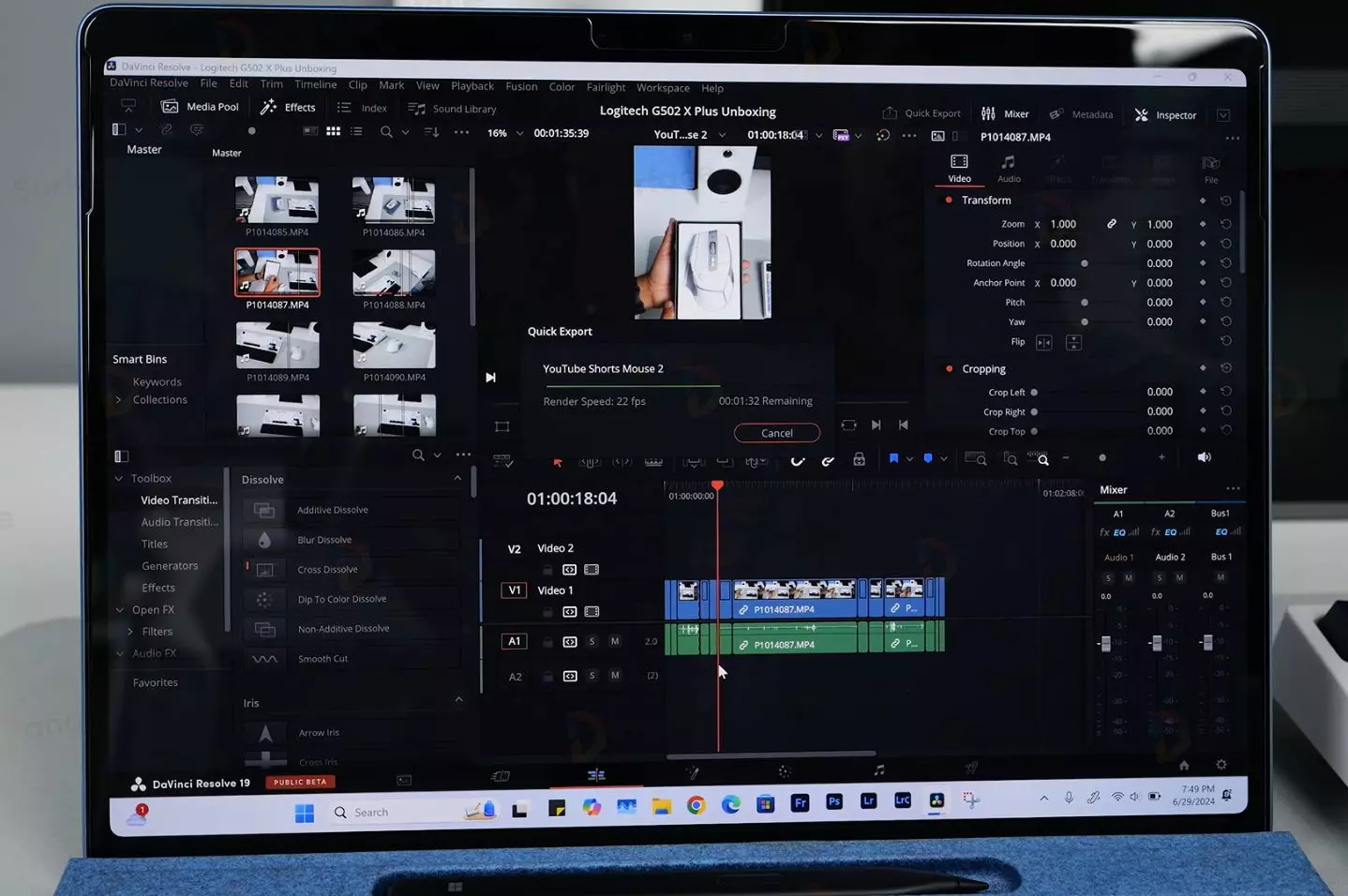The image size is (1348, 896).
Task: Flip the clip horizontally
Action: (1043, 342)
